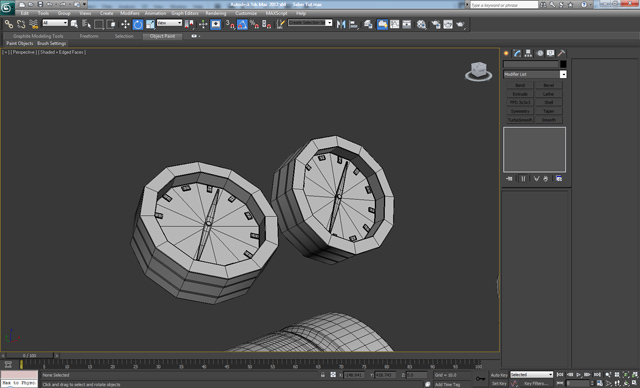This screenshot has width=640, height=388.
Task: Open the Rendered Frame Window
Action: coord(448,24)
